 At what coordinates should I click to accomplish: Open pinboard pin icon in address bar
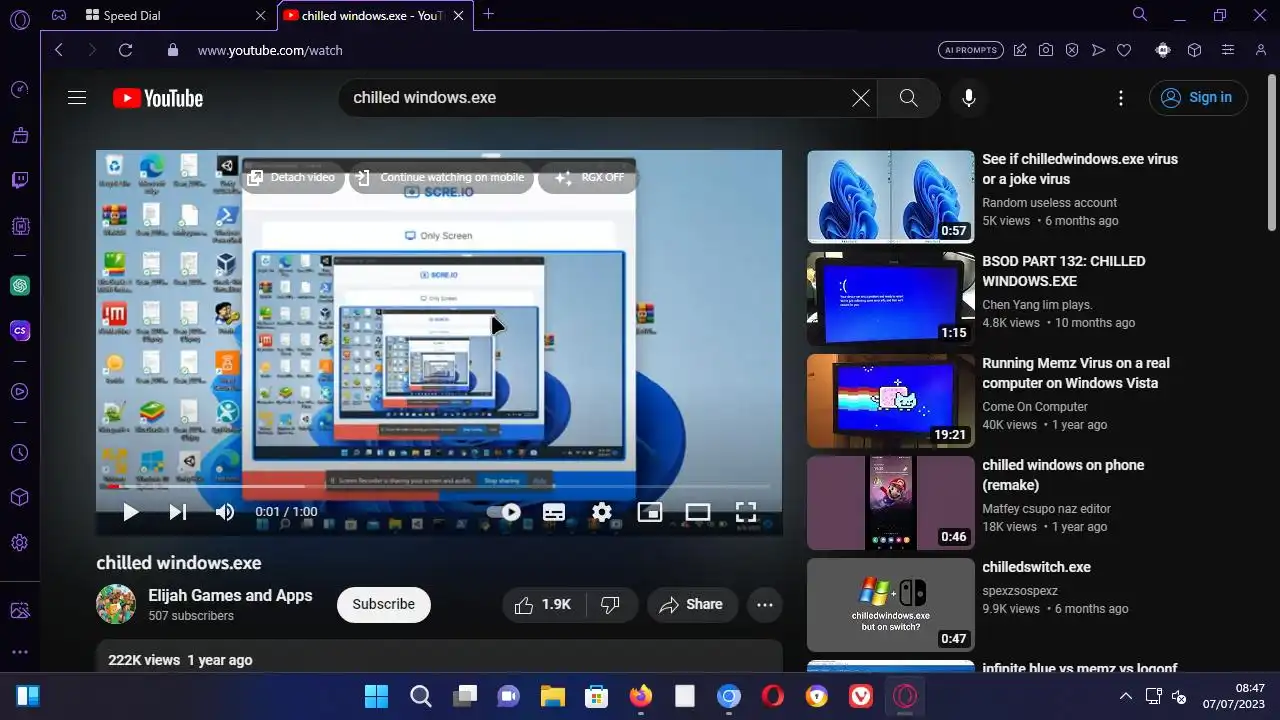(1020, 50)
